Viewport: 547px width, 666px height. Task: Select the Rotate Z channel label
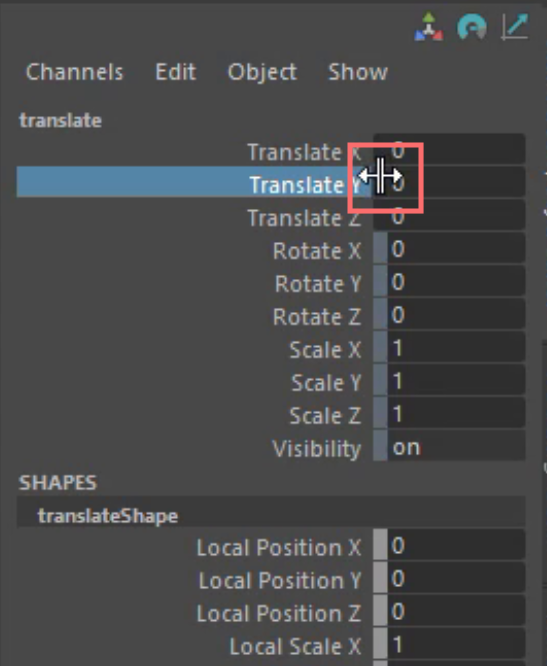317,317
